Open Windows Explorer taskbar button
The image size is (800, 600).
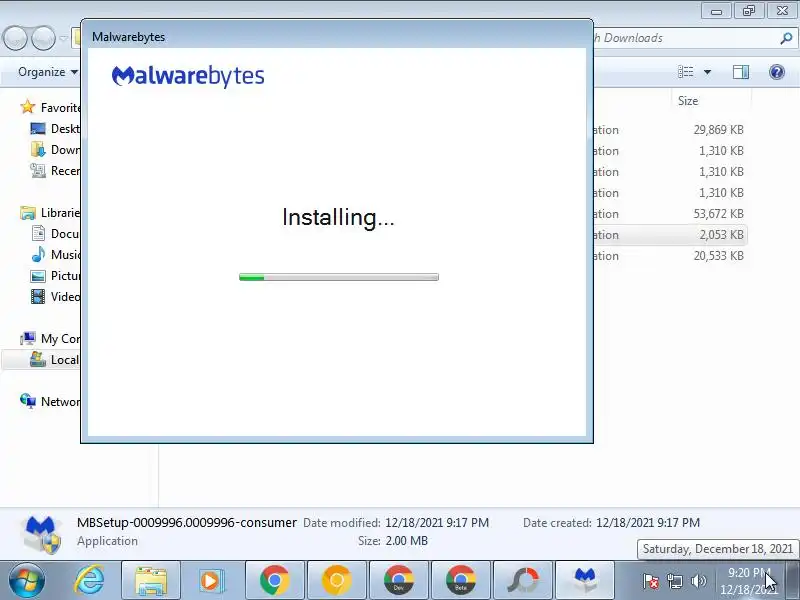tap(151, 581)
